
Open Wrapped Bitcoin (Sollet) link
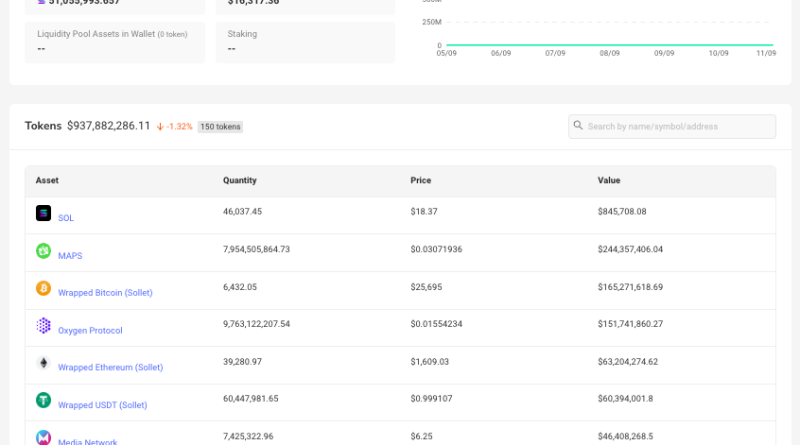[105, 293]
